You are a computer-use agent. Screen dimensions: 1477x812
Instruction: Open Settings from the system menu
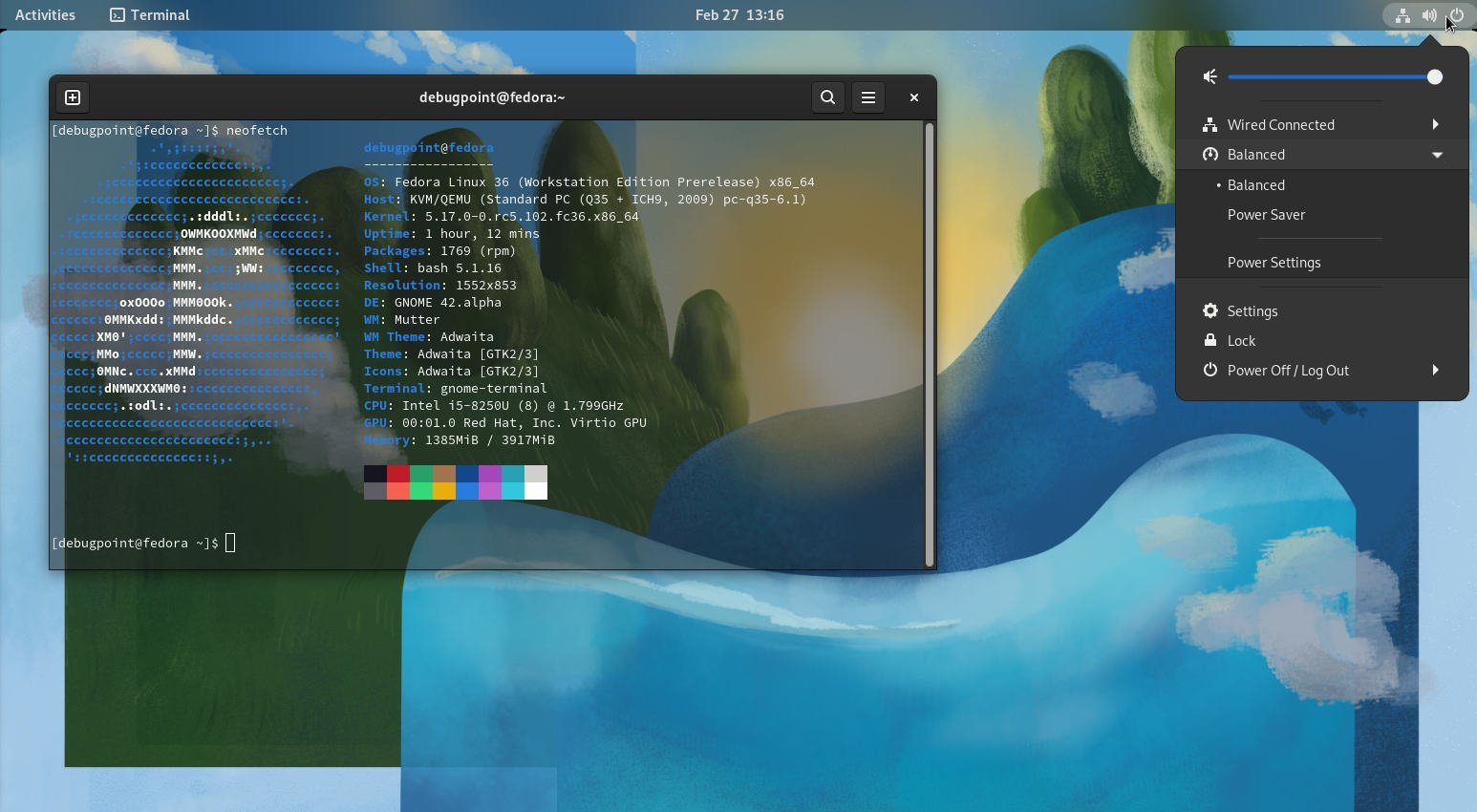1252,310
